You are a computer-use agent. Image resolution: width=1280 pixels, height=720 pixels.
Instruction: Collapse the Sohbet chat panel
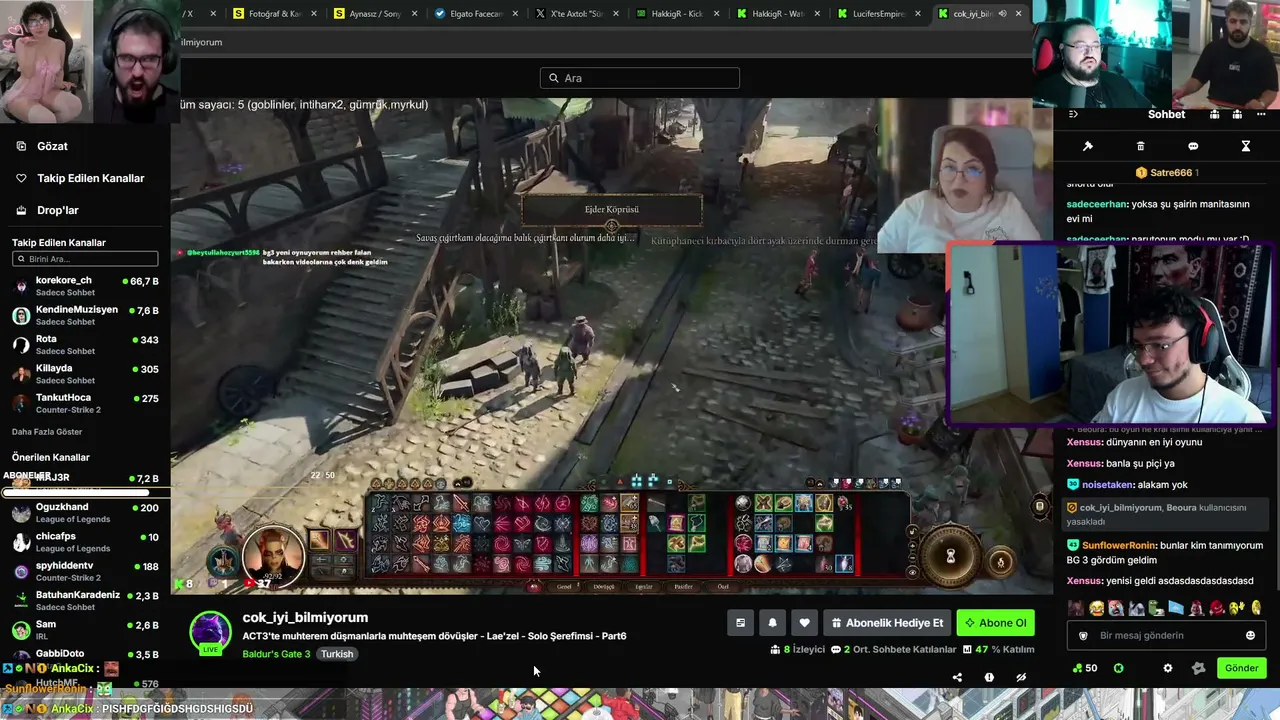[1073, 114]
